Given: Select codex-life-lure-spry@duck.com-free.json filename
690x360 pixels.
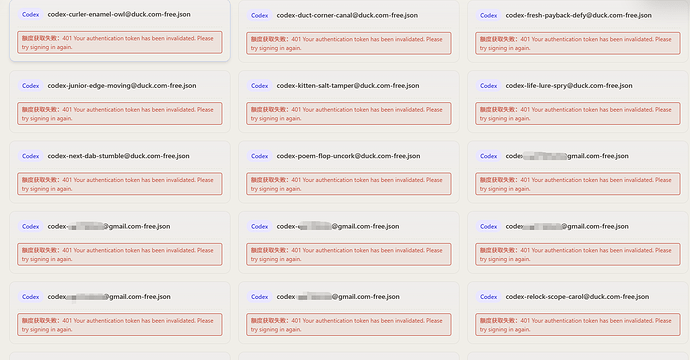Looking at the screenshot, I should pos(569,86).
